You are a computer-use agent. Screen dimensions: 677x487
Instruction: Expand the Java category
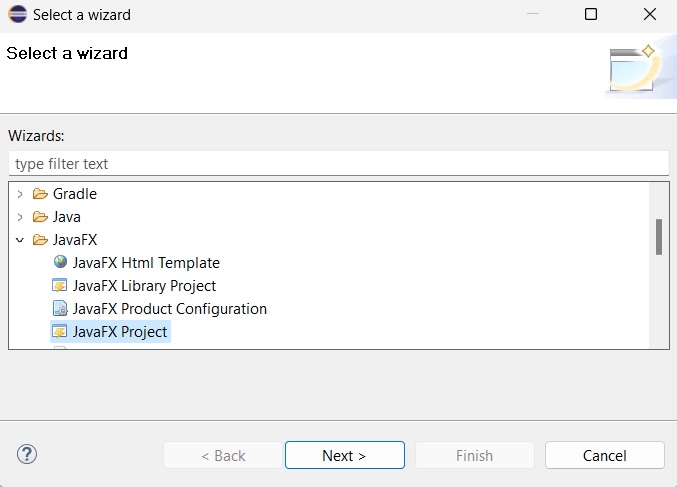pos(20,217)
